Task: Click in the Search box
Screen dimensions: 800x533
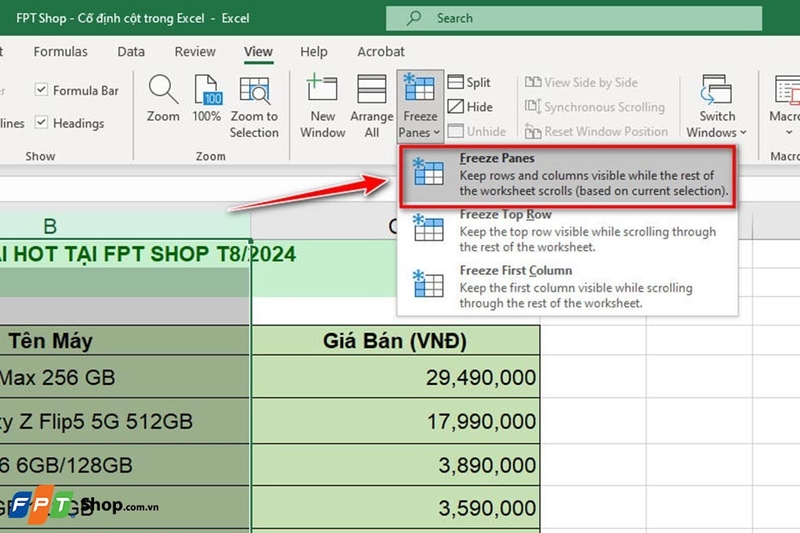Action: 574,18
